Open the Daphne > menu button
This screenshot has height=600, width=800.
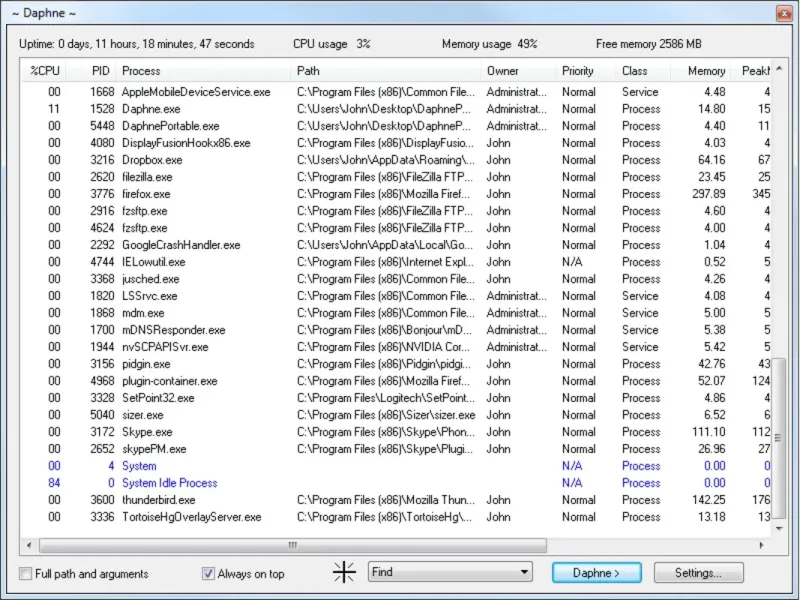point(596,572)
